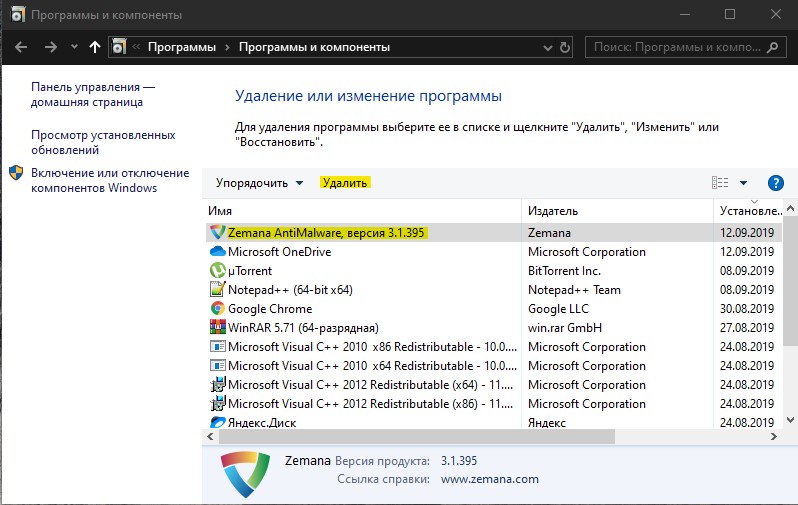Click the OneDrive cloud icon

[218, 251]
